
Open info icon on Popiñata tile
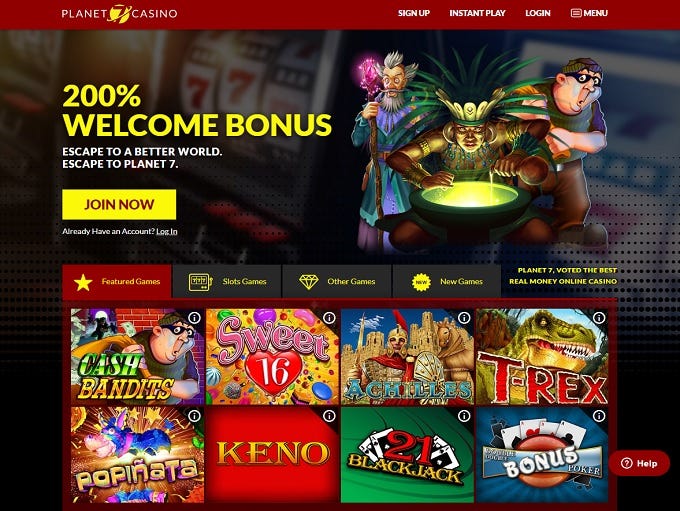pyautogui.click(x=194, y=416)
